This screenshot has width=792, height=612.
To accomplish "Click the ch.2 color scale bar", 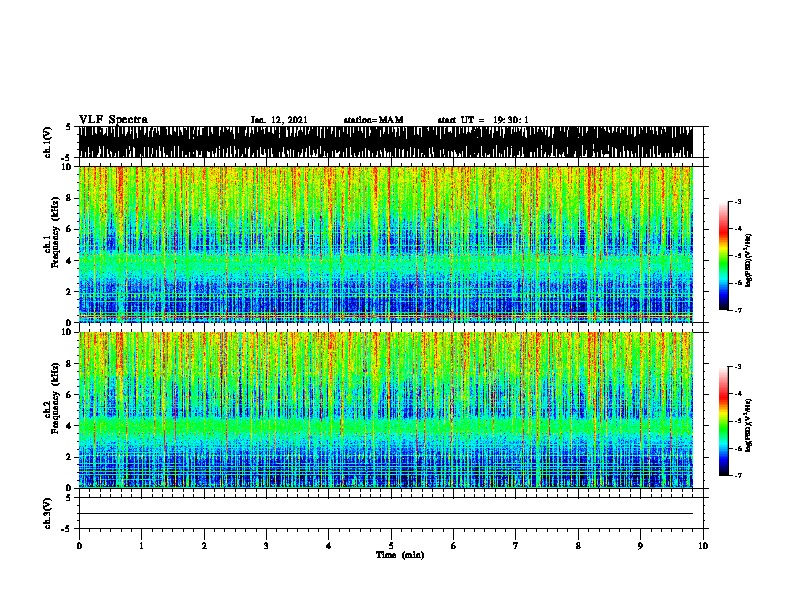I will [x=724, y=421].
